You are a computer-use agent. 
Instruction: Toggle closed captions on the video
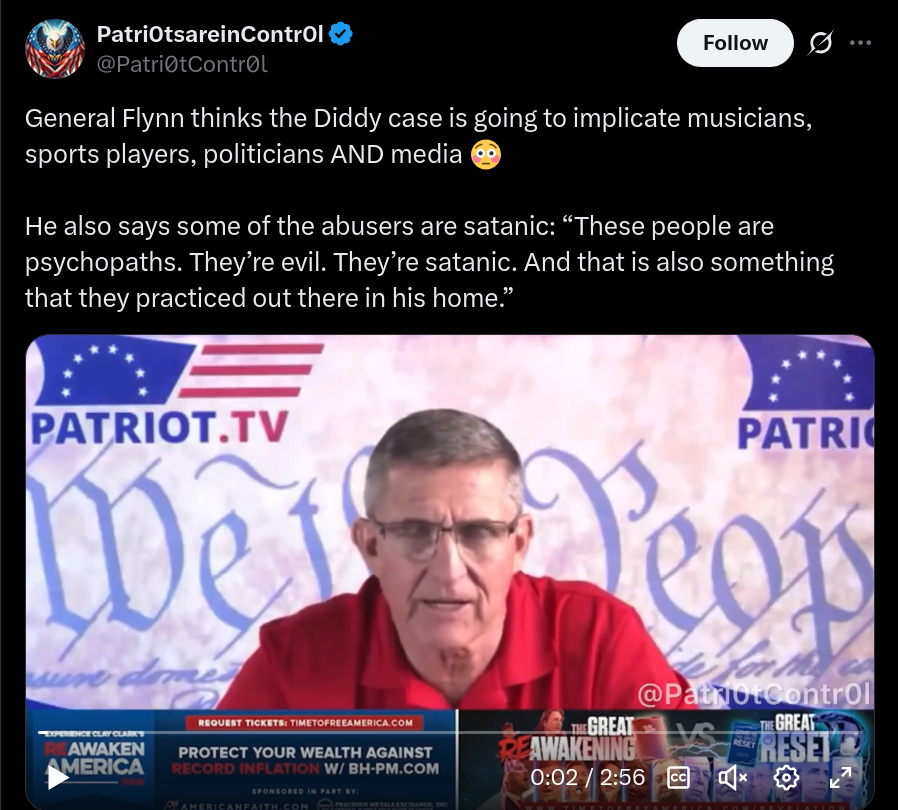[678, 777]
